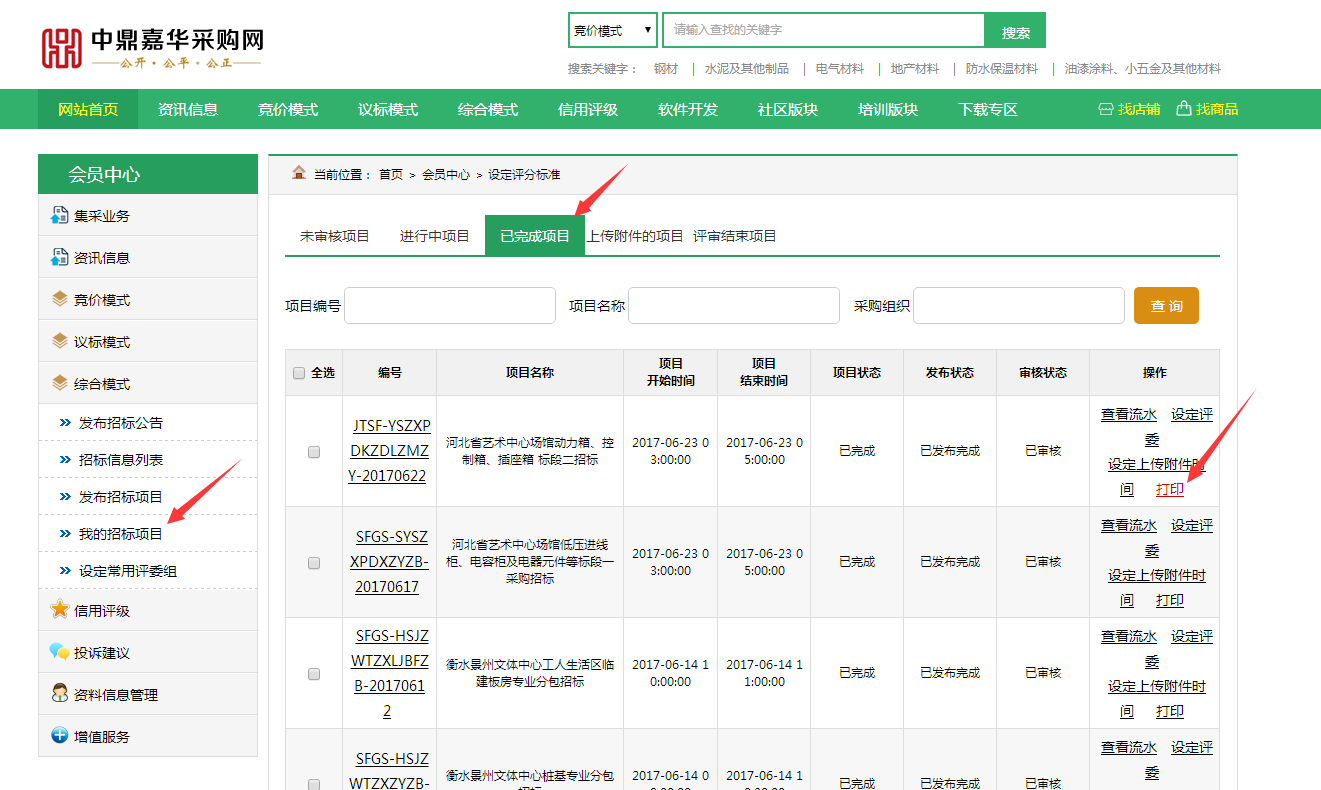Image resolution: width=1321 pixels, height=790 pixels.
Task: Click the arrow icon before 设定常用评委组
Action: pyautogui.click(x=65, y=571)
